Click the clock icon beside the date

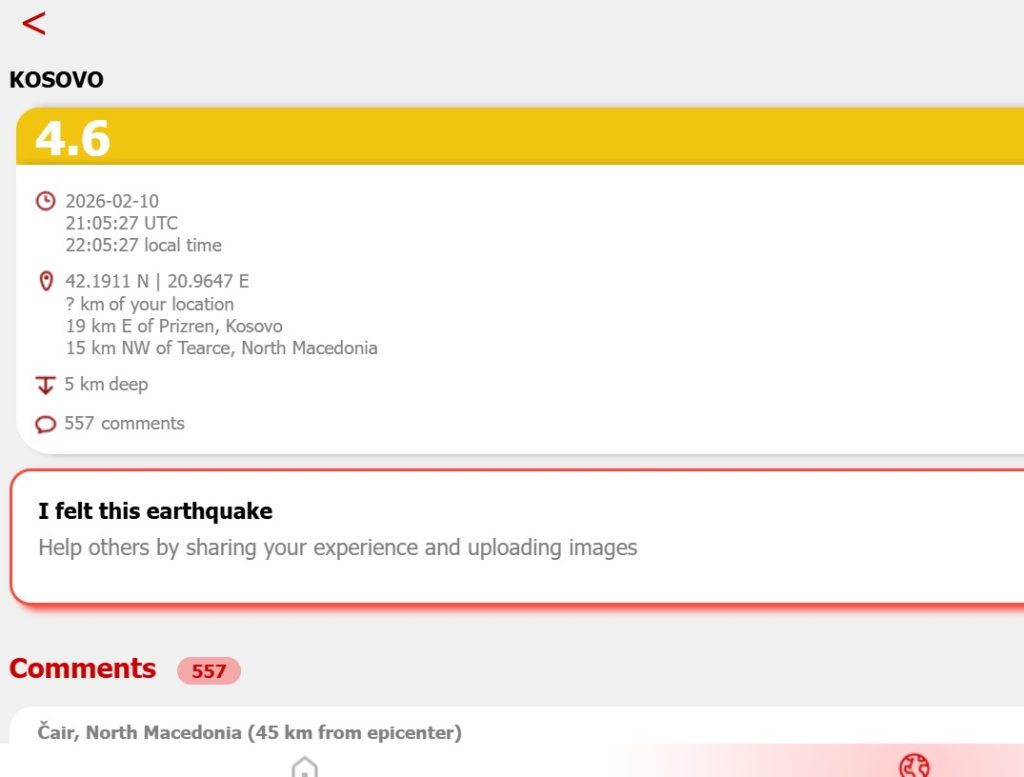(x=45, y=201)
